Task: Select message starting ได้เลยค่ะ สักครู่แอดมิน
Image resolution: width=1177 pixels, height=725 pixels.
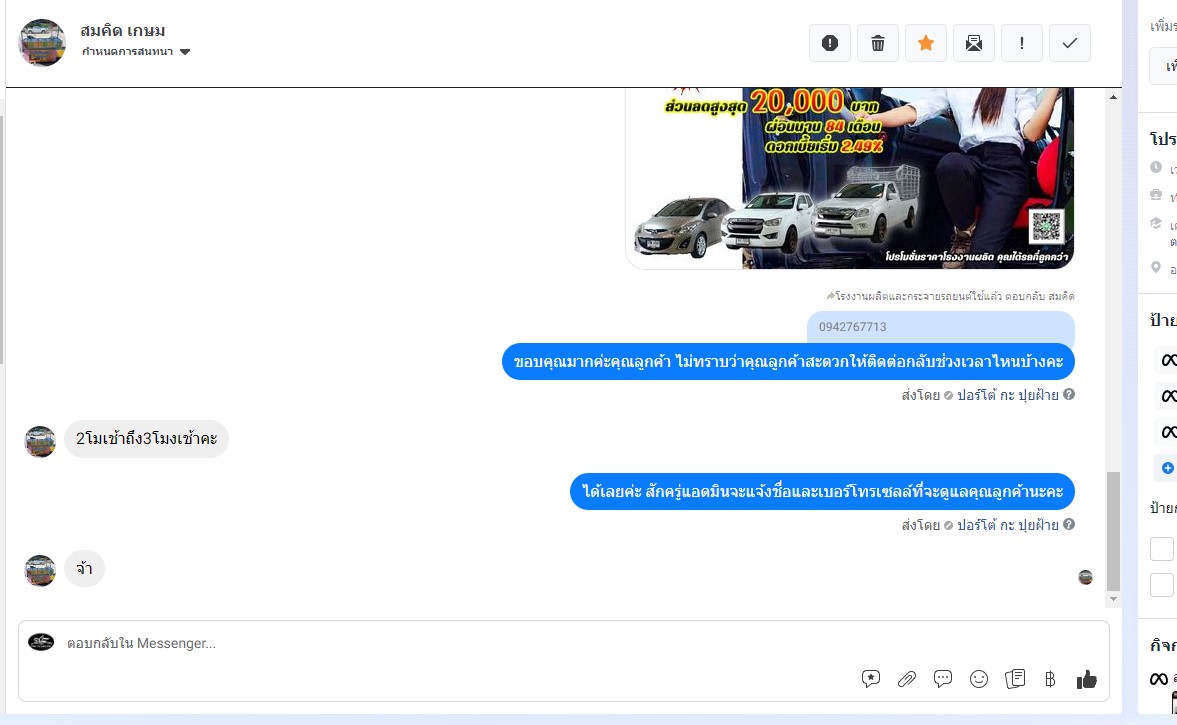Action: pyautogui.click(x=822, y=492)
